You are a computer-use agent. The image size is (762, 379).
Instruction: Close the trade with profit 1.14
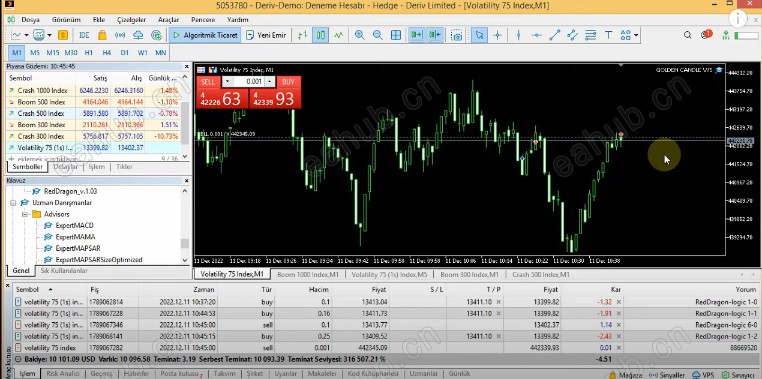[619, 325]
